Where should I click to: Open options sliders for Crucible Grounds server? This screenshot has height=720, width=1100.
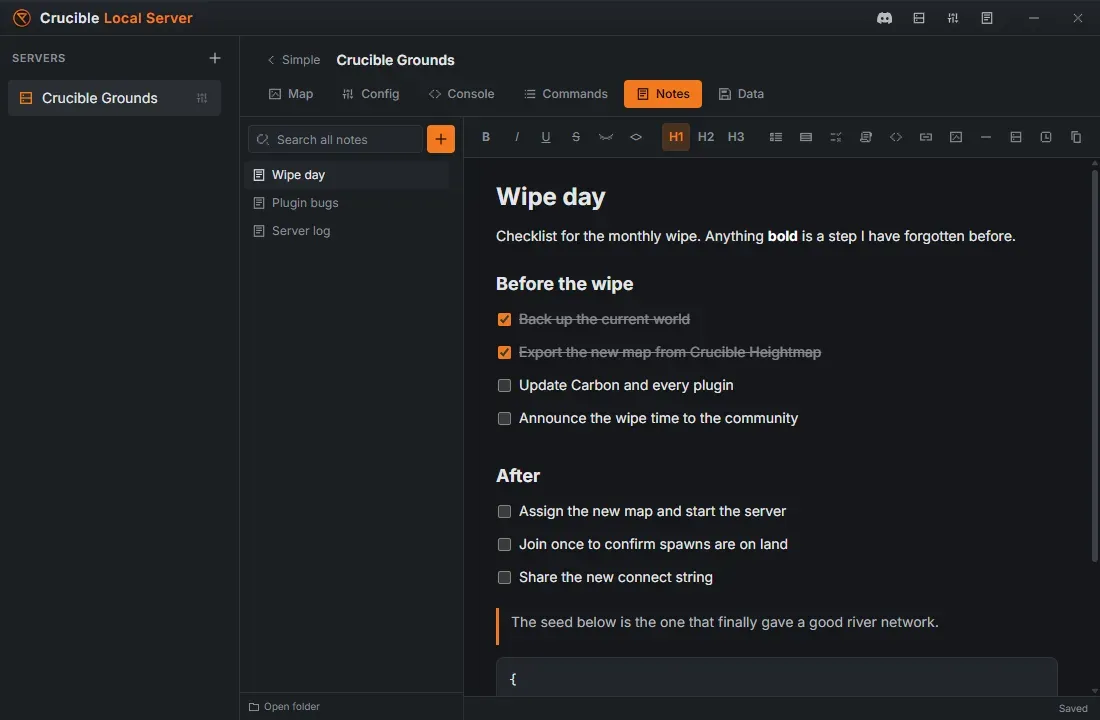click(x=202, y=98)
